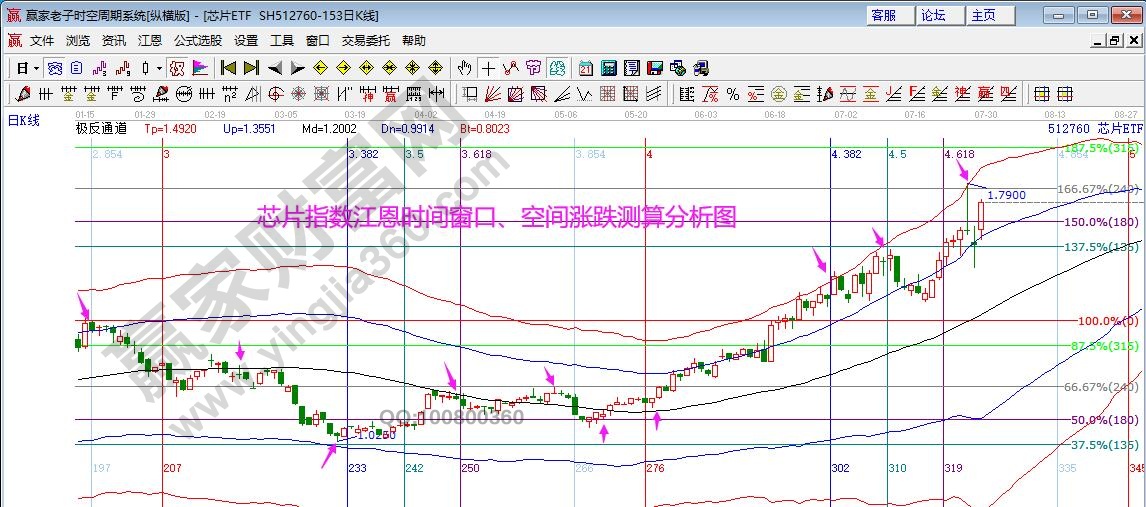Screen dimensions: 1146x507
Task: Open the 江恩 menu
Action: pos(150,41)
